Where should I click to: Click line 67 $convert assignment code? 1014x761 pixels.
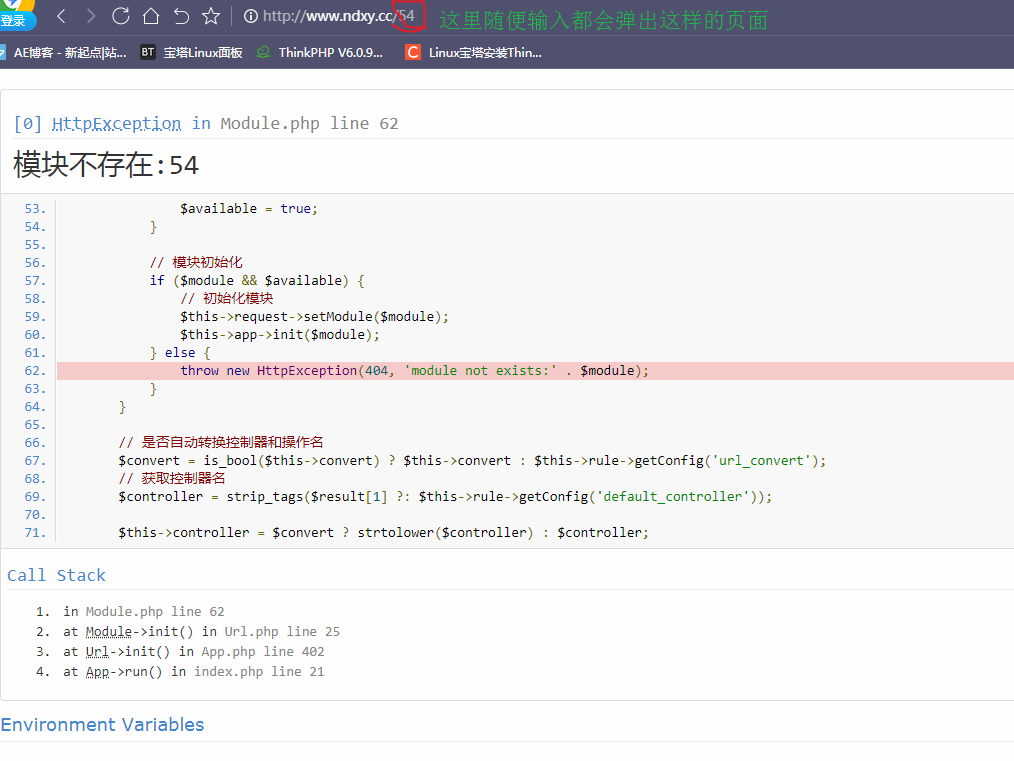click(472, 460)
